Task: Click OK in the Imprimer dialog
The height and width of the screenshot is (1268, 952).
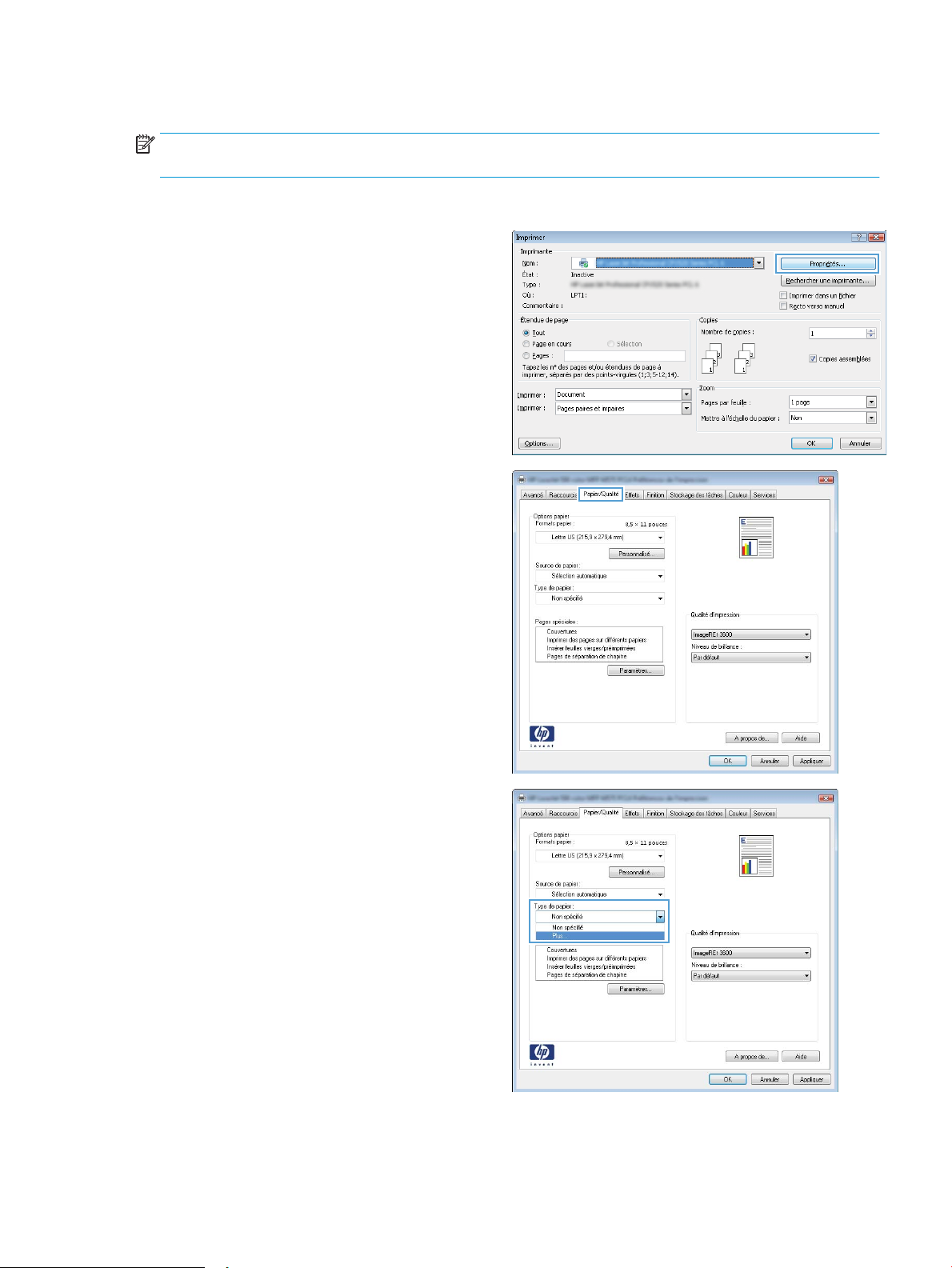Action: [x=811, y=443]
